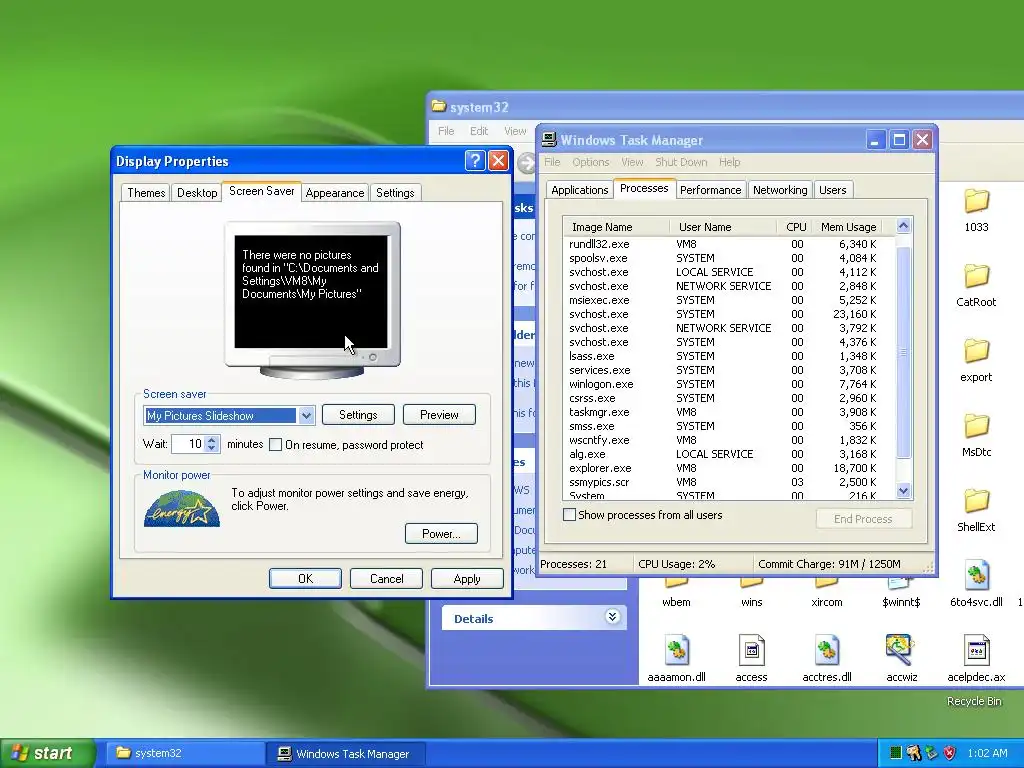Click the Power... button
Image resolution: width=1024 pixels, height=768 pixels.
pyautogui.click(x=441, y=534)
